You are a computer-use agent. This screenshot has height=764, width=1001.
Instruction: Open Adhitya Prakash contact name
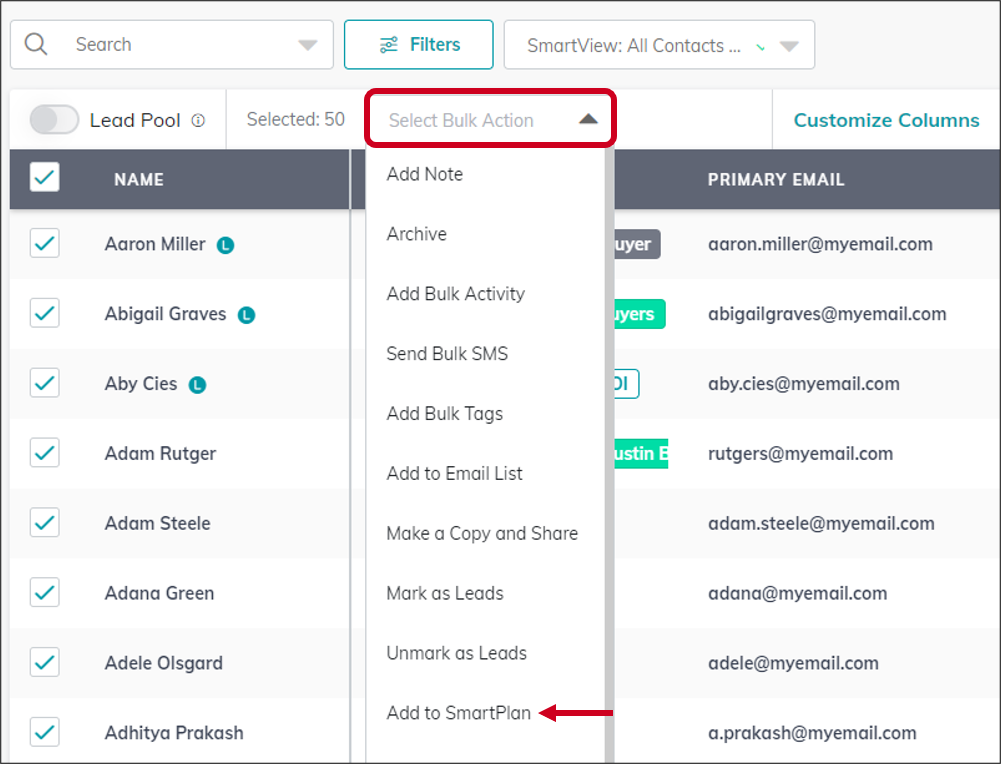(x=174, y=733)
